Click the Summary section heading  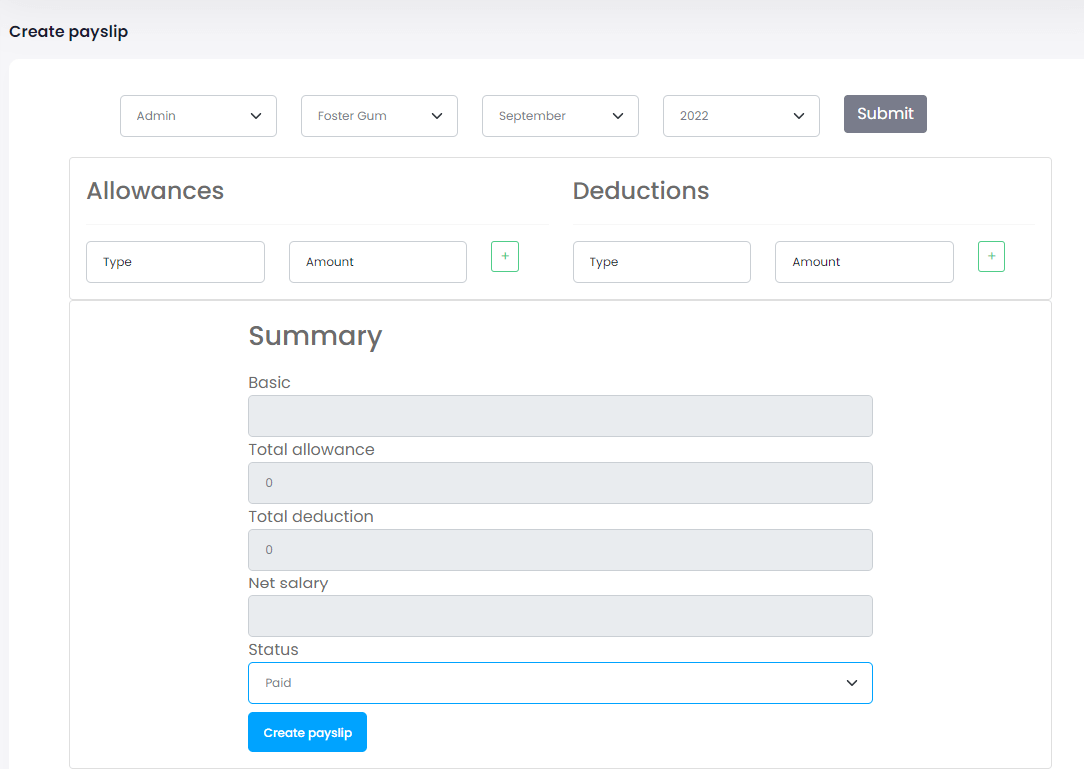tap(315, 336)
